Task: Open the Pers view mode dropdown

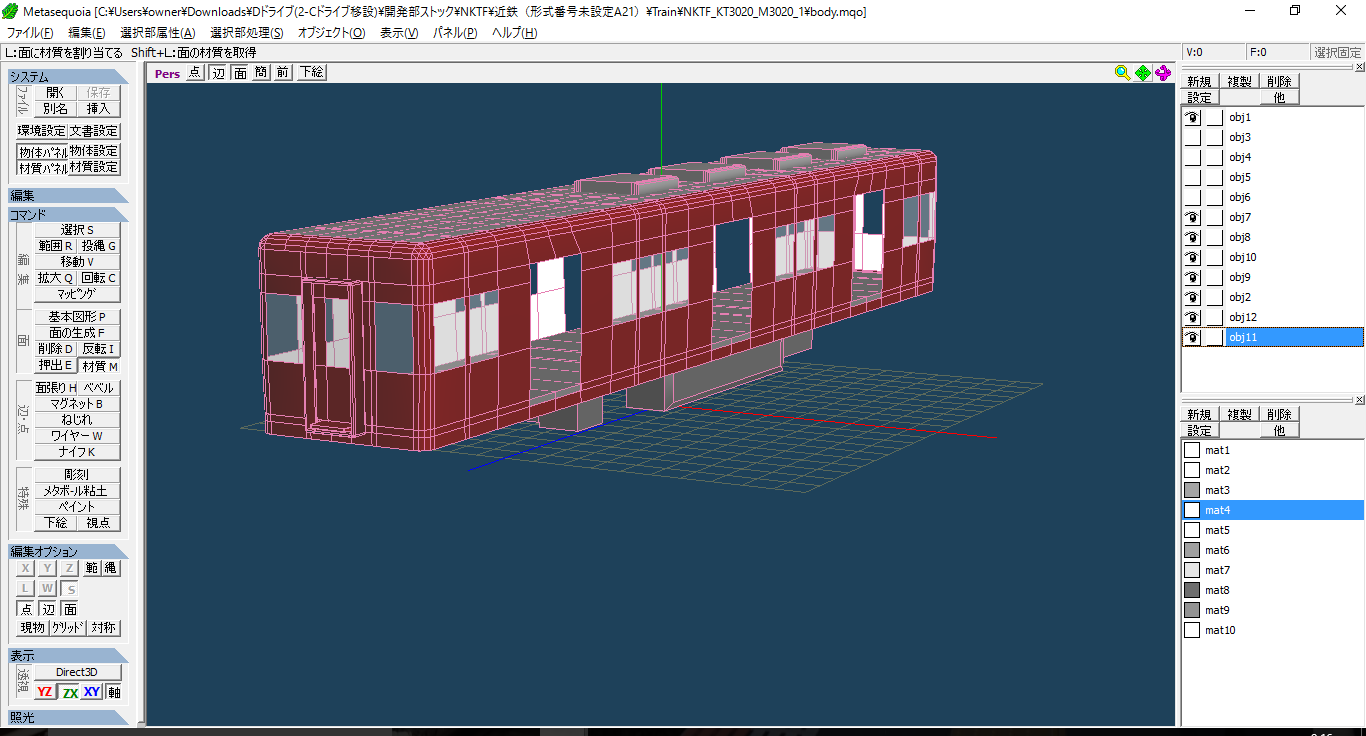Action: pos(167,73)
